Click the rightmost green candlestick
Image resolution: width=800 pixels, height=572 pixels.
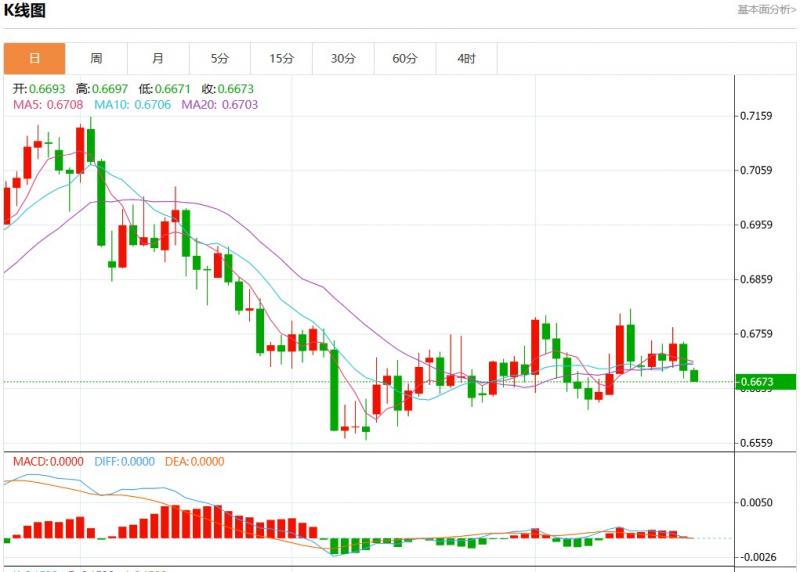click(x=694, y=375)
